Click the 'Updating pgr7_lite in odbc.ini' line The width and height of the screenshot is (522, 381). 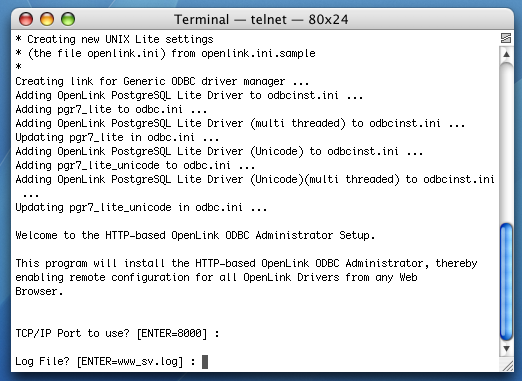[117, 137]
